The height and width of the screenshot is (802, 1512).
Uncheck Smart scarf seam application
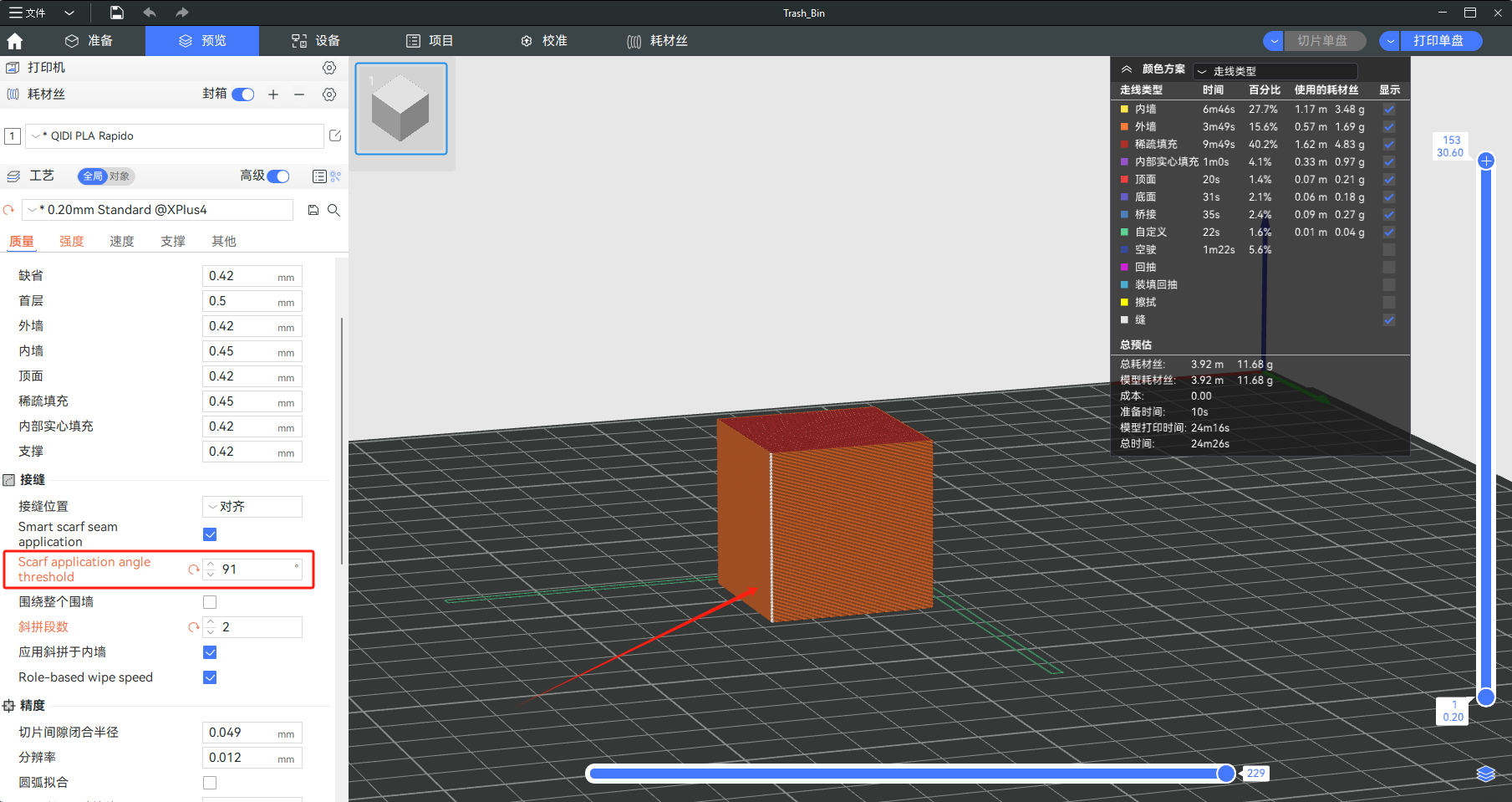pyautogui.click(x=210, y=534)
